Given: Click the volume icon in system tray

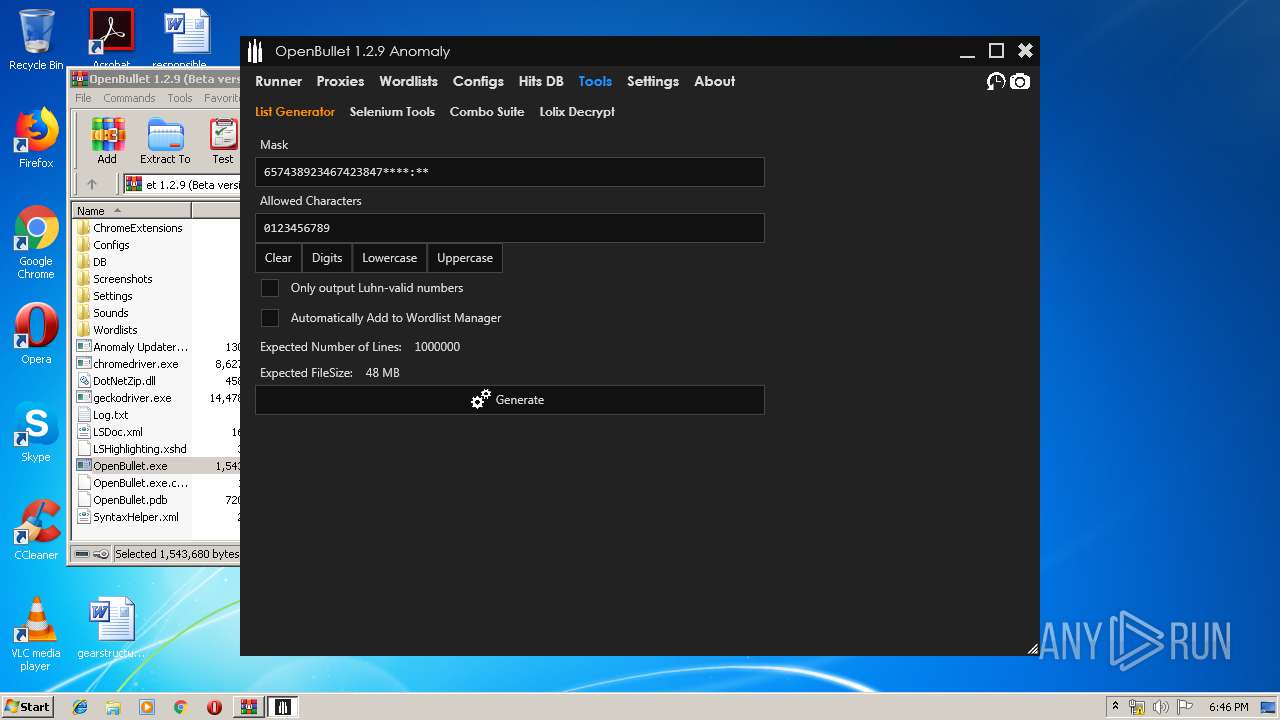Looking at the screenshot, I should pos(1160,707).
